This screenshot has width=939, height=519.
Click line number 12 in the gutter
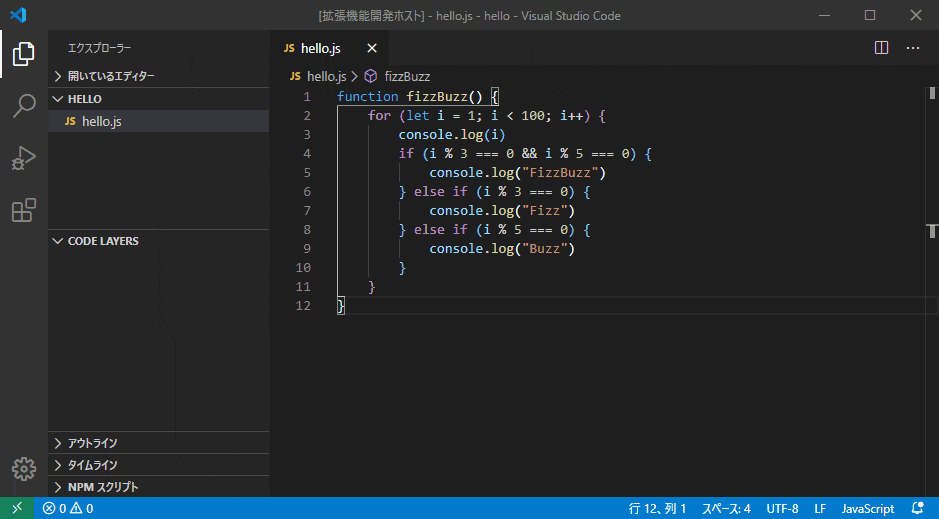303,305
